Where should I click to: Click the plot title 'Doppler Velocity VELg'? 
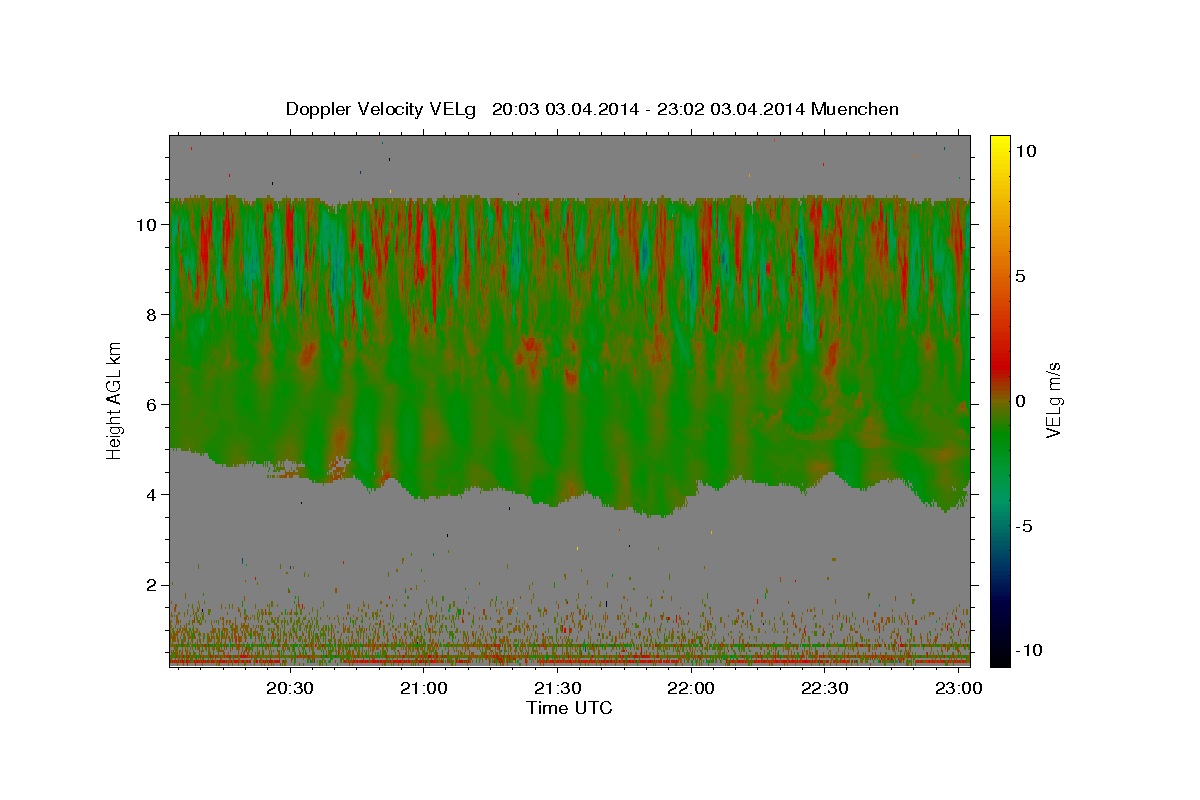[382, 109]
